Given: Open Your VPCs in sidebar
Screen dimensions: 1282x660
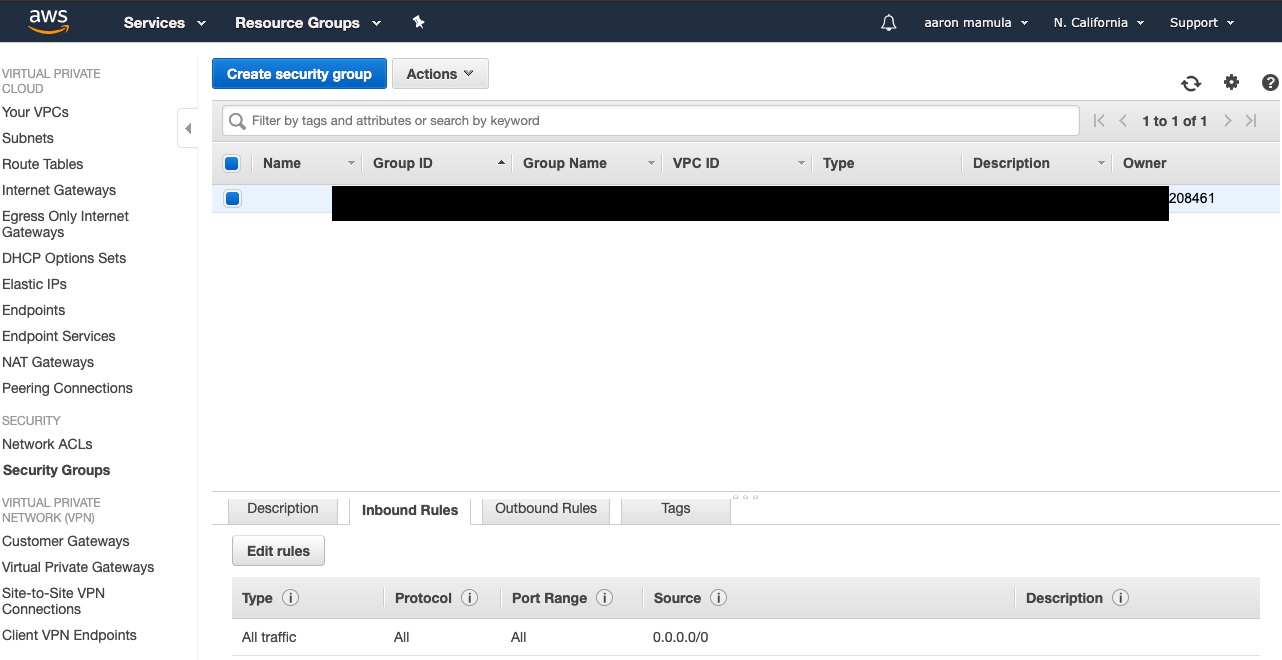Looking at the screenshot, I should tap(35, 112).
